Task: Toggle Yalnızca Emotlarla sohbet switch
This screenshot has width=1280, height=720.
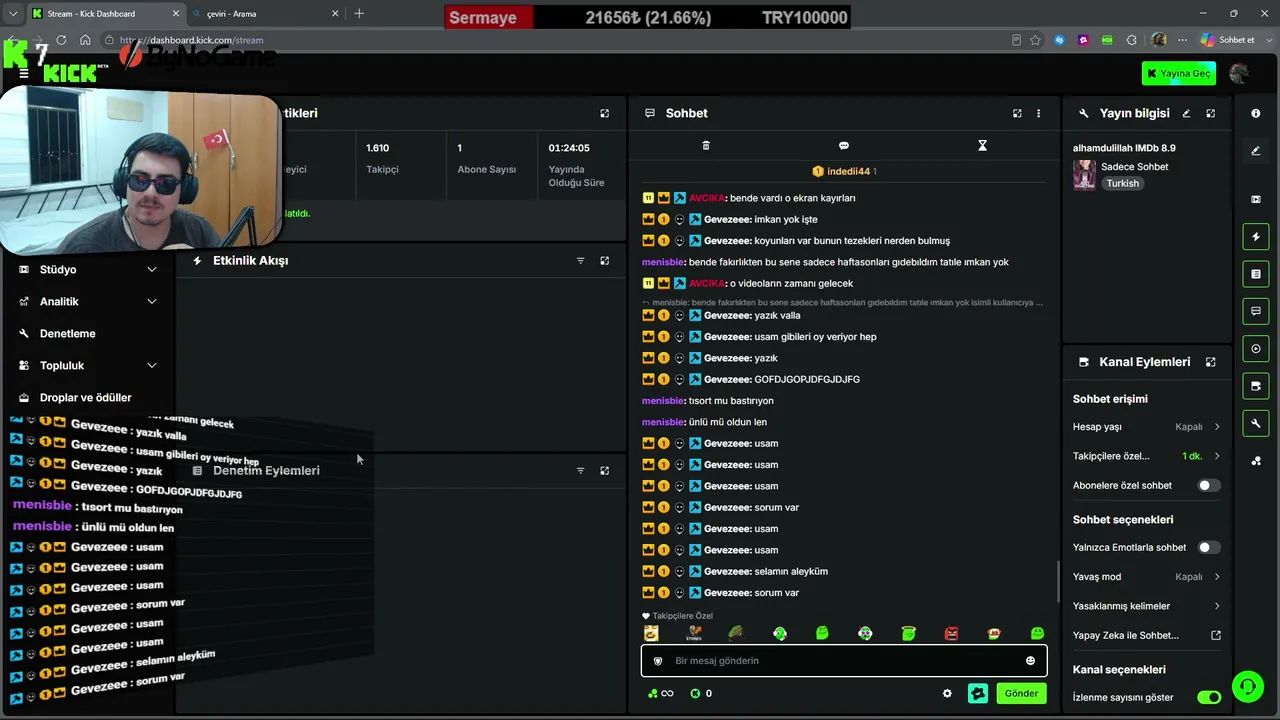Action: click(1209, 548)
